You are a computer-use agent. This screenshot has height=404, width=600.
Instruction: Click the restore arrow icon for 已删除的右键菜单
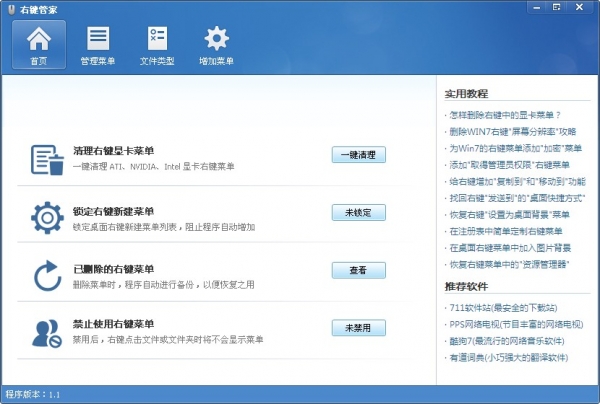click(46, 274)
